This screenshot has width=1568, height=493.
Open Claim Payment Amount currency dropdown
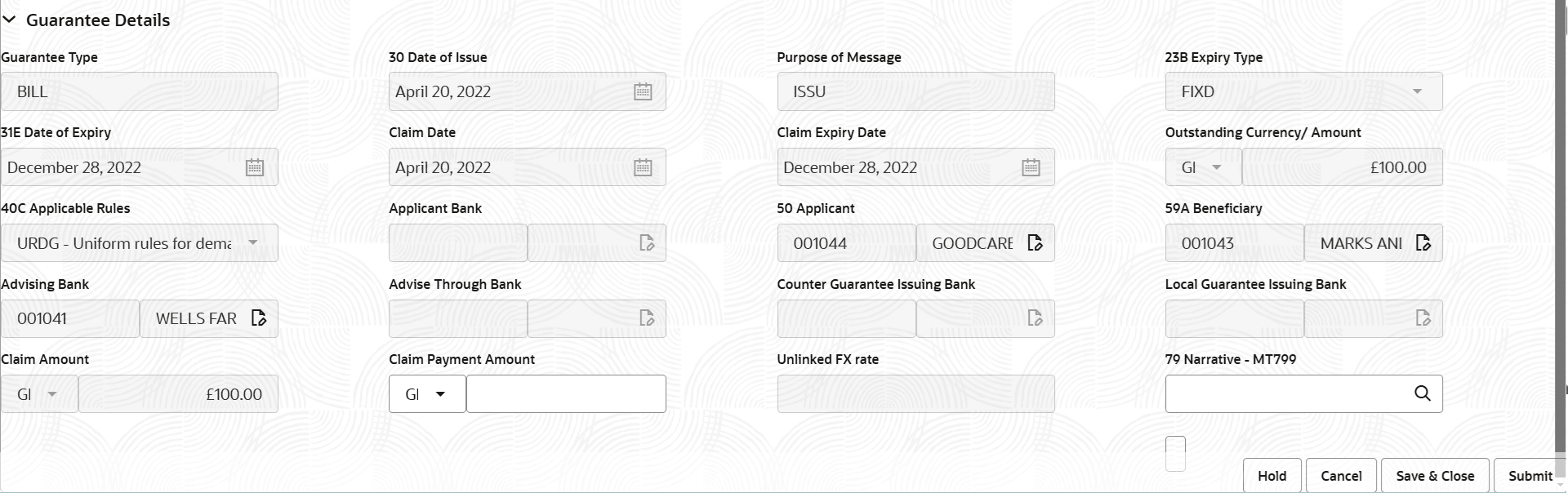(x=440, y=394)
